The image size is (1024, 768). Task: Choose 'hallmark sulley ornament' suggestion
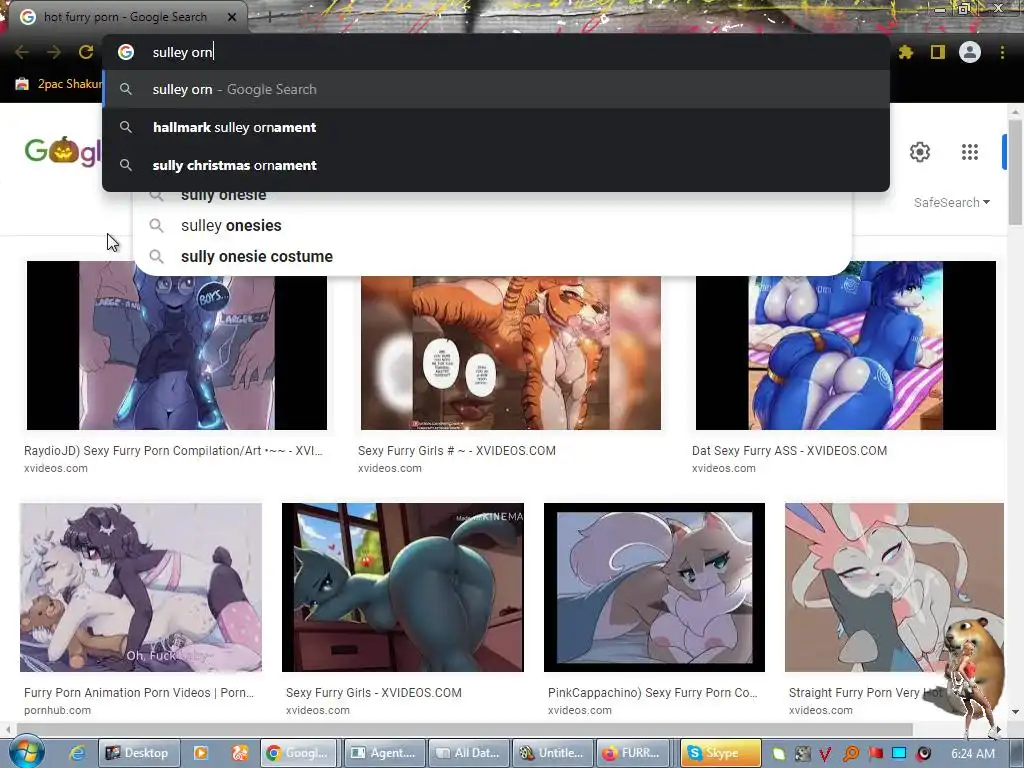(x=496, y=127)
